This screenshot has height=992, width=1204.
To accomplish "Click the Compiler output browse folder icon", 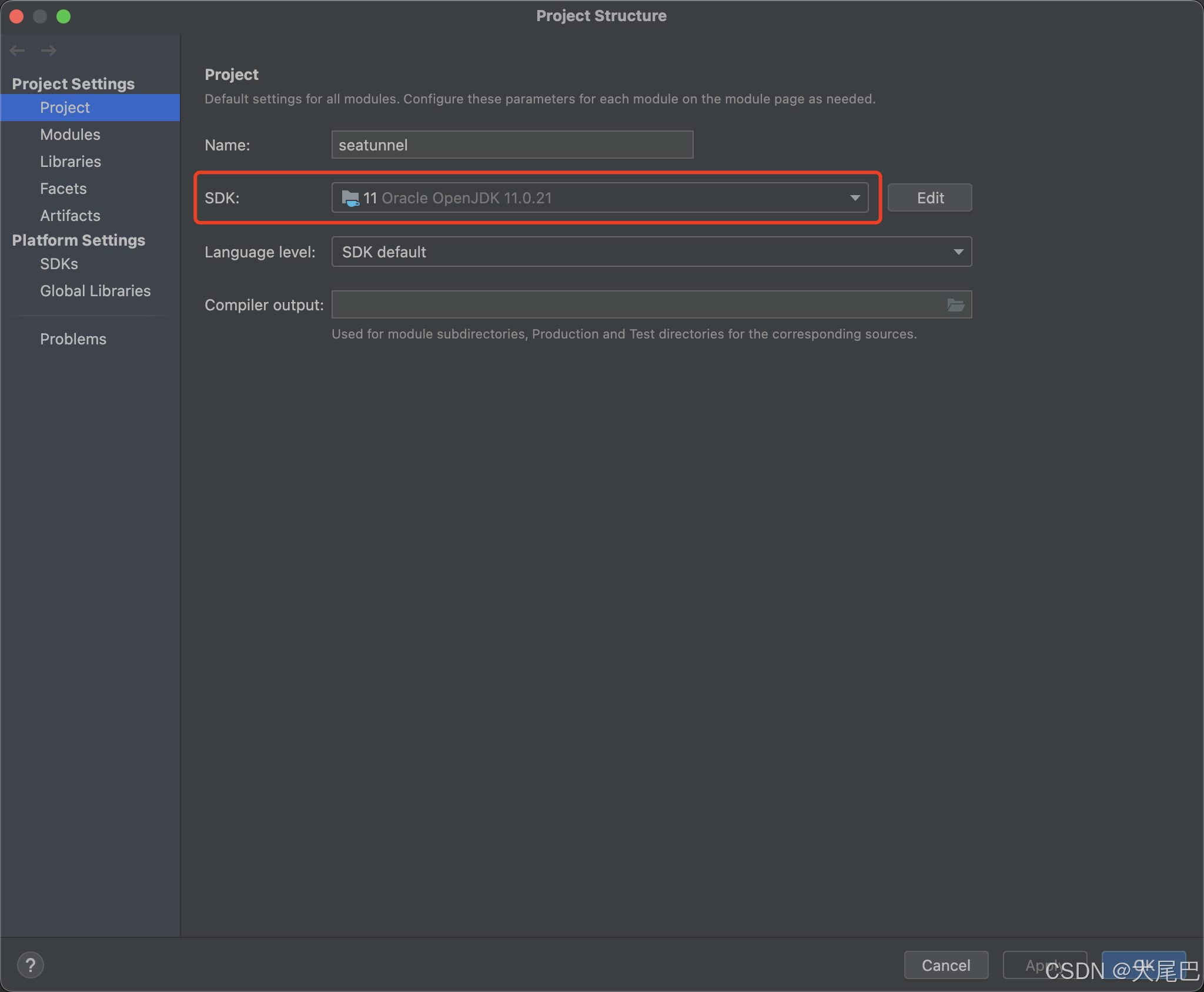I will click(x=955, y=305).
